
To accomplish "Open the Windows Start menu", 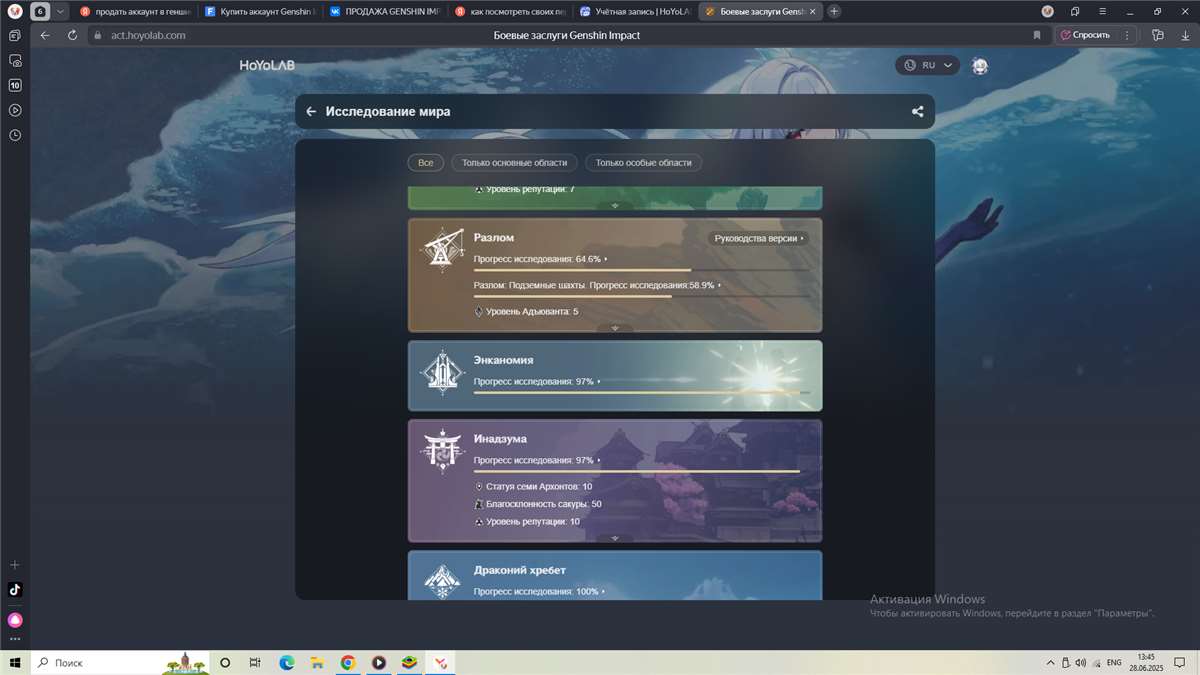I will pyautogui.click(x=14, y=662).
